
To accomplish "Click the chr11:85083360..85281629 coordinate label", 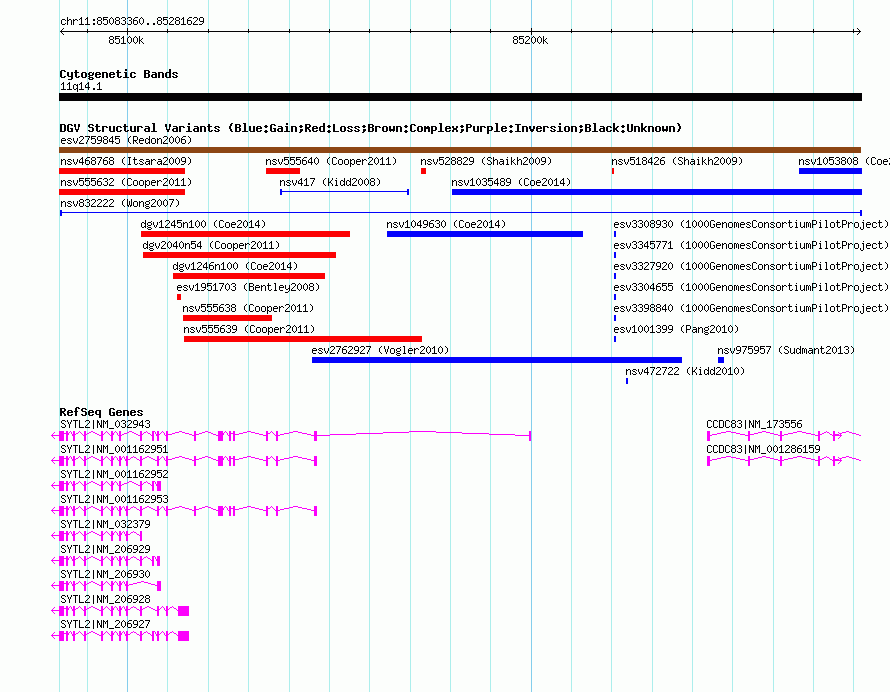I will tap(132, 22).
